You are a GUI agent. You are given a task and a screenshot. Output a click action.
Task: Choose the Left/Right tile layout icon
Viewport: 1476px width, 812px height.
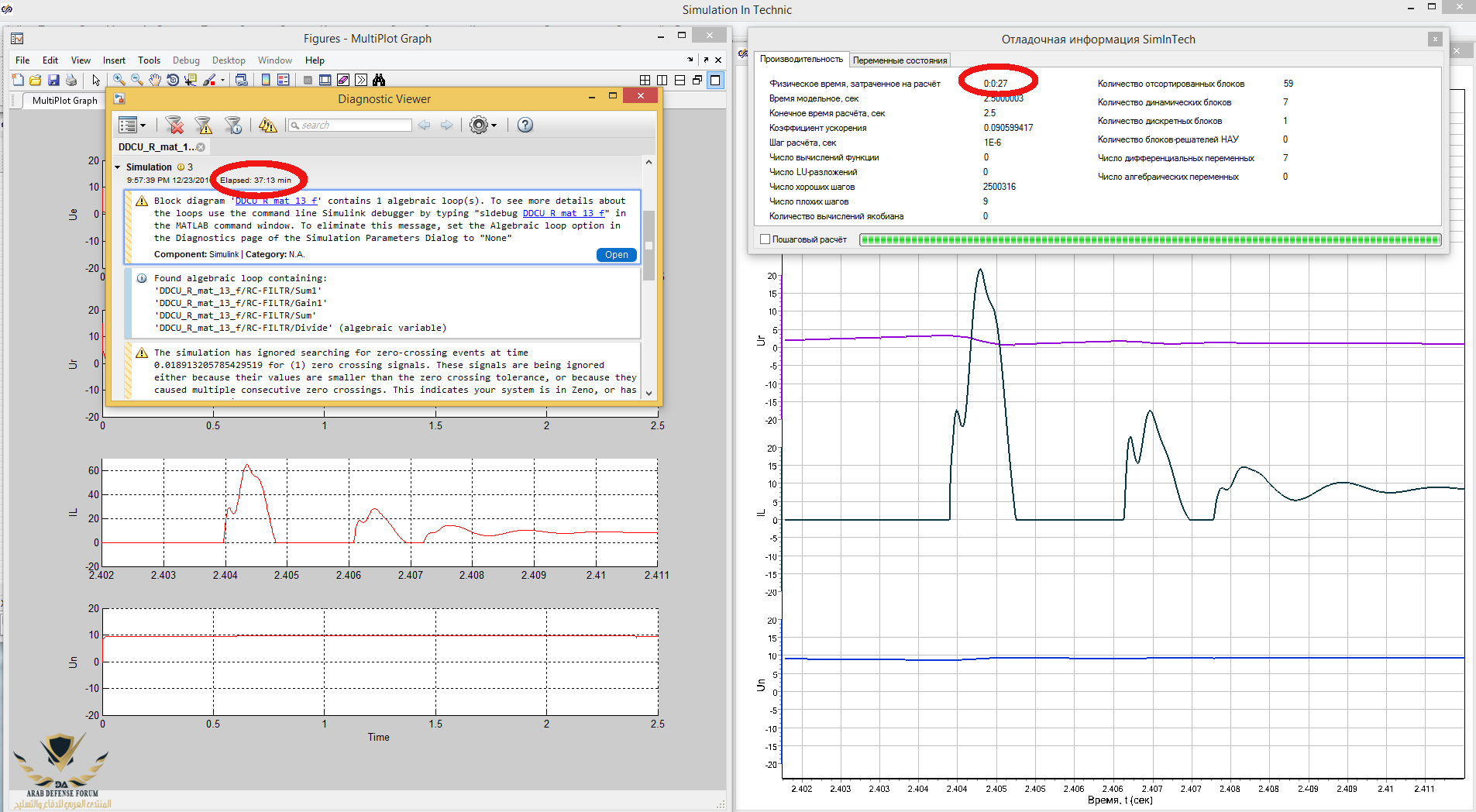662,80
